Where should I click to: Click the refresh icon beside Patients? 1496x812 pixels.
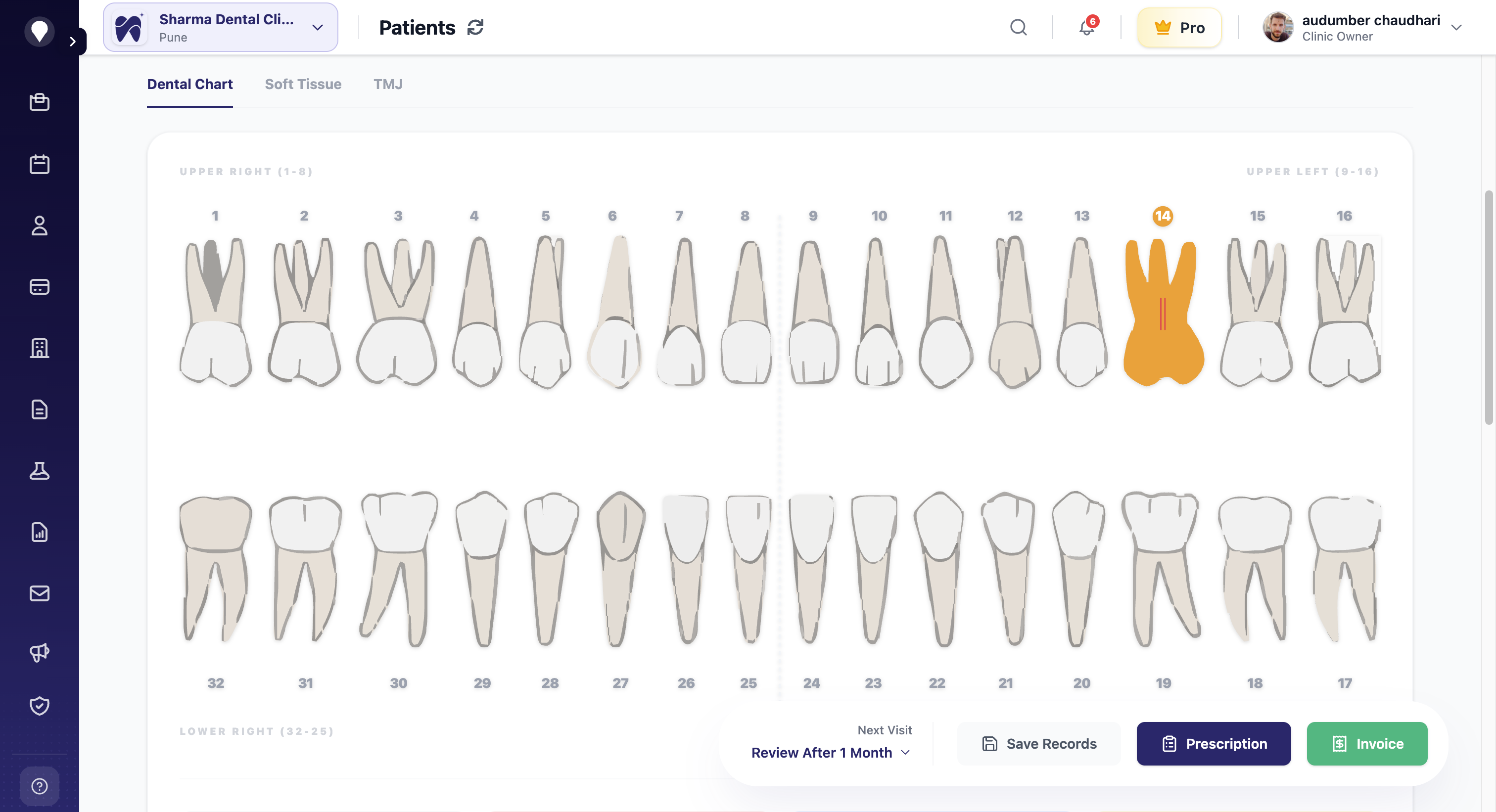(x=475, y=27)
